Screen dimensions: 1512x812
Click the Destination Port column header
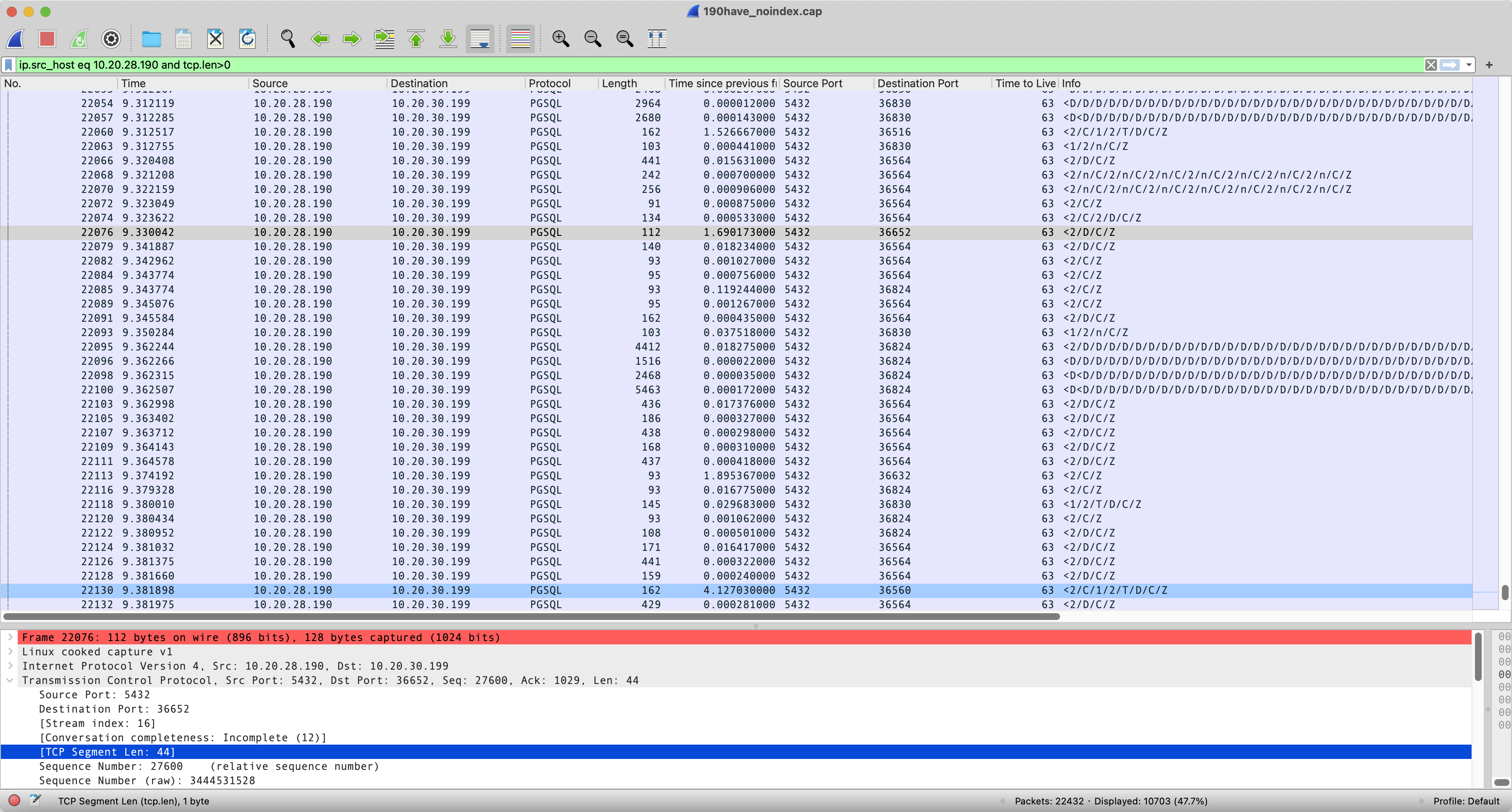[x=917, y=83]
